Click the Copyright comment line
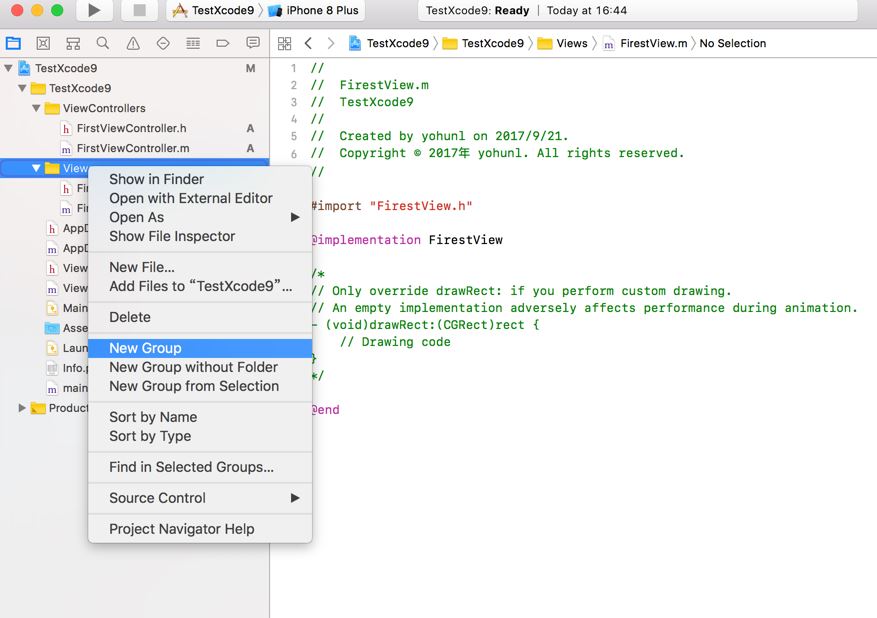877x618 pixels. (x=497, y=153)
